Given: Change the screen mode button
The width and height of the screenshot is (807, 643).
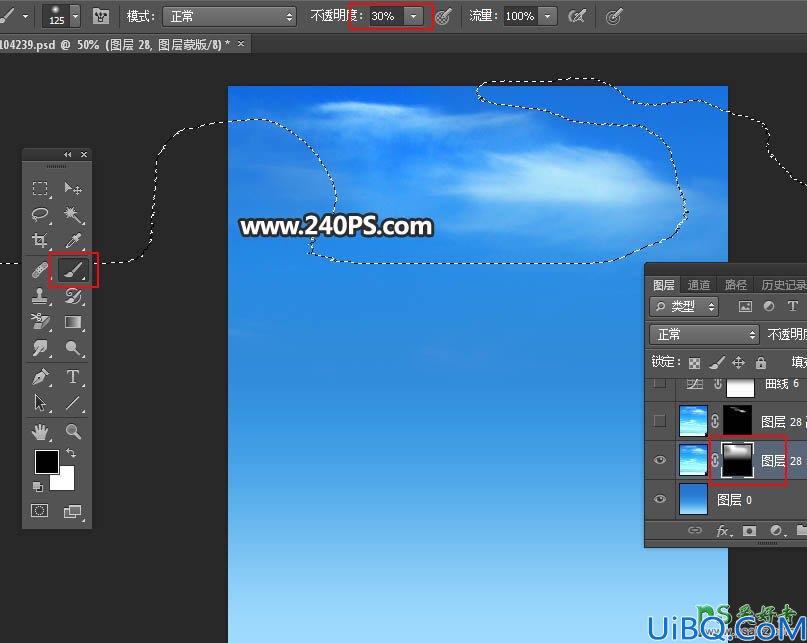Looking at the screenshot, I should pos(73,511).
